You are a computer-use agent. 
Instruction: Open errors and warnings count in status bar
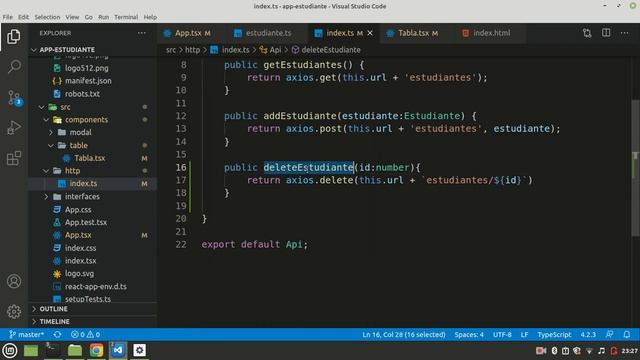click(x=85, y=334)
